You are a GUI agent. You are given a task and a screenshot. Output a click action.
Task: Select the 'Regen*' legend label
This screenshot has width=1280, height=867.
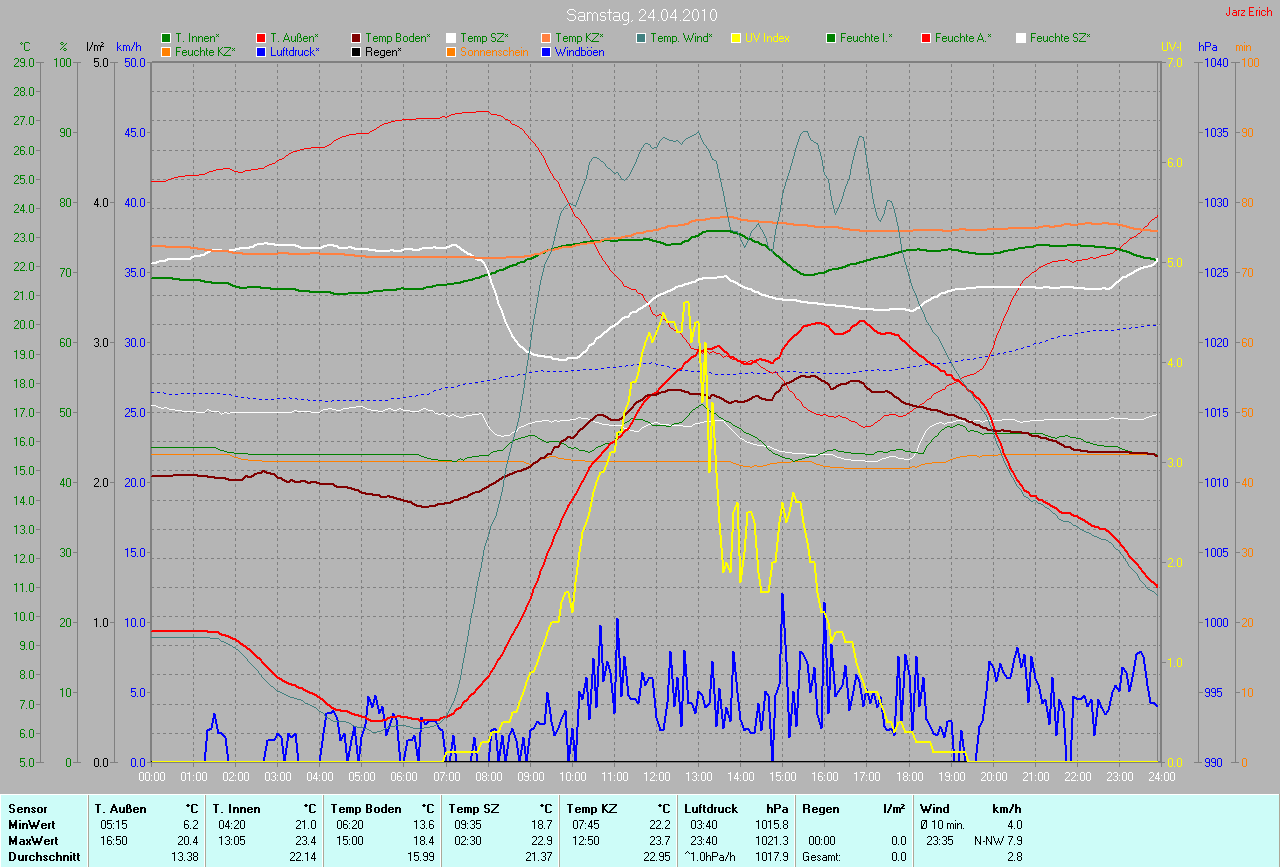coord(382,51)
